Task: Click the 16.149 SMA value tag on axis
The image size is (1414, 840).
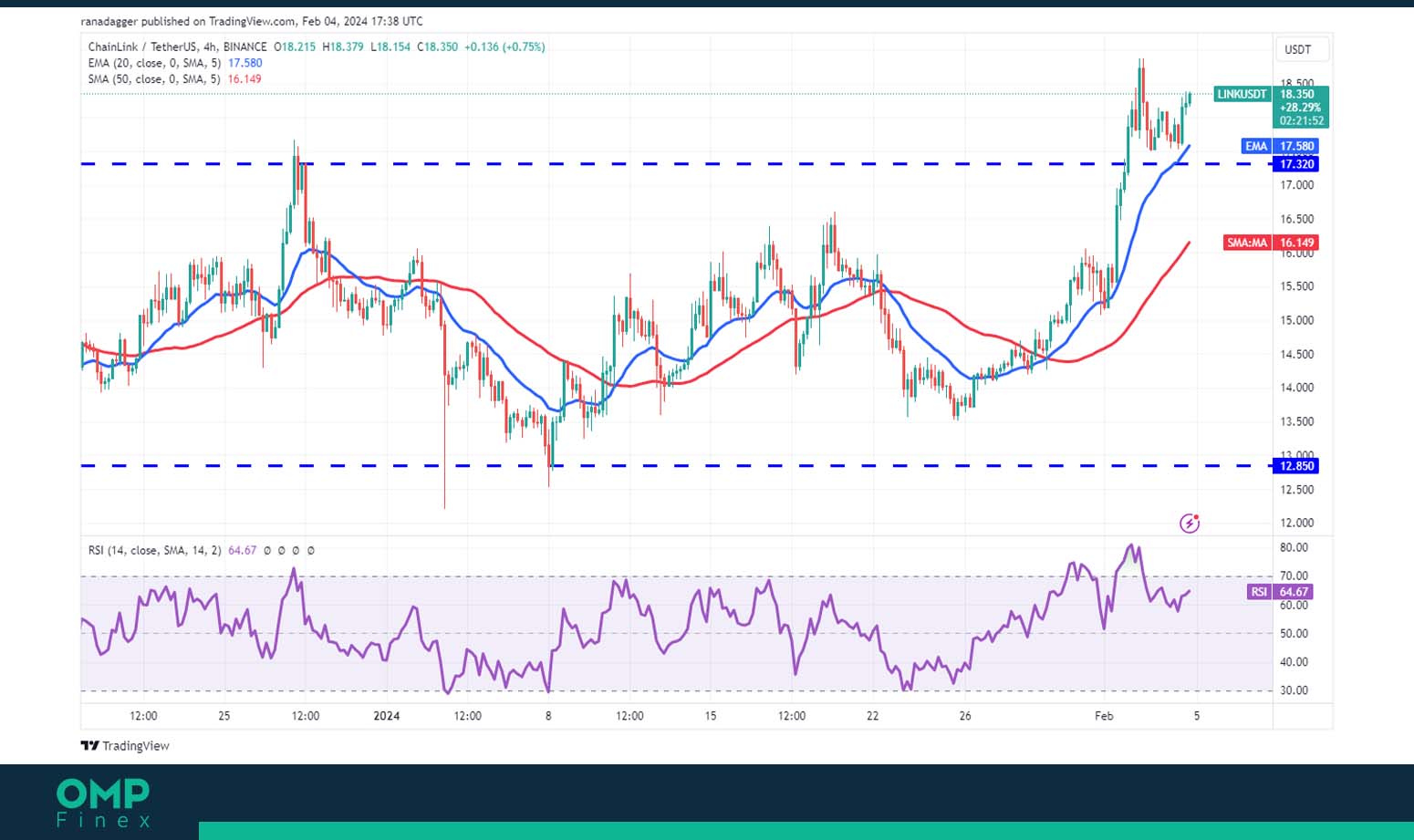Action: 1296,243
